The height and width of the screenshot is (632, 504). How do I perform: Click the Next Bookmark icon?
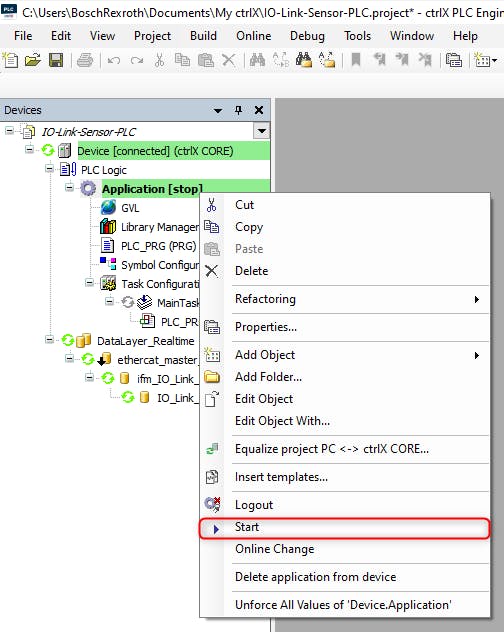pos(402,60)
